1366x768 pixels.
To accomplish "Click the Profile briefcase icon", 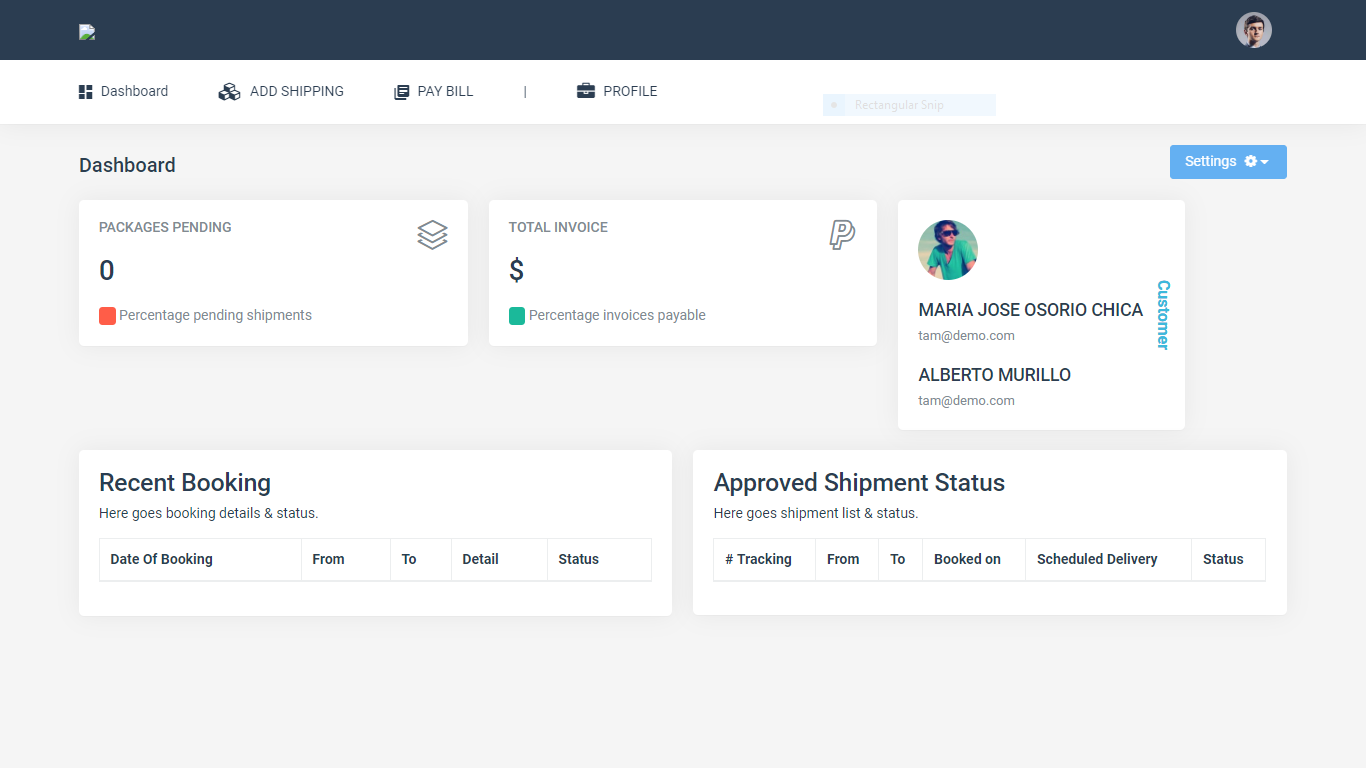I will (x=586, y=91).
